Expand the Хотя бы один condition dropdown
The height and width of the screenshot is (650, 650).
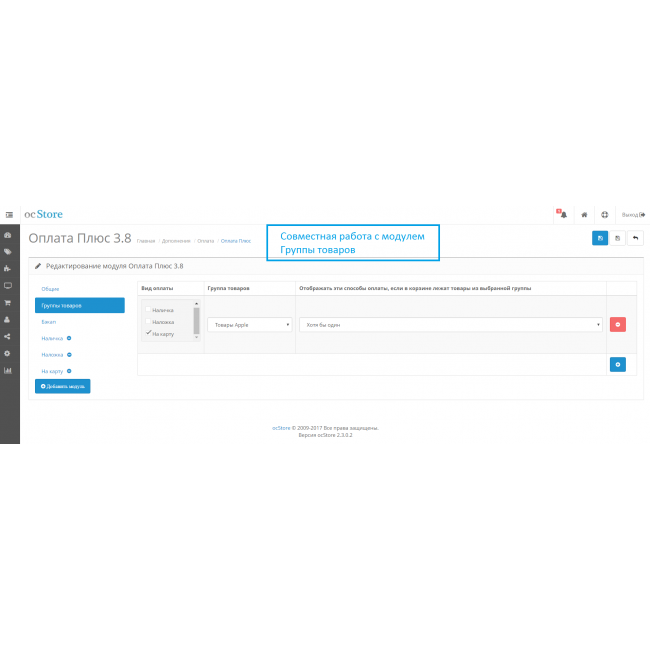[x=450, y=324]
